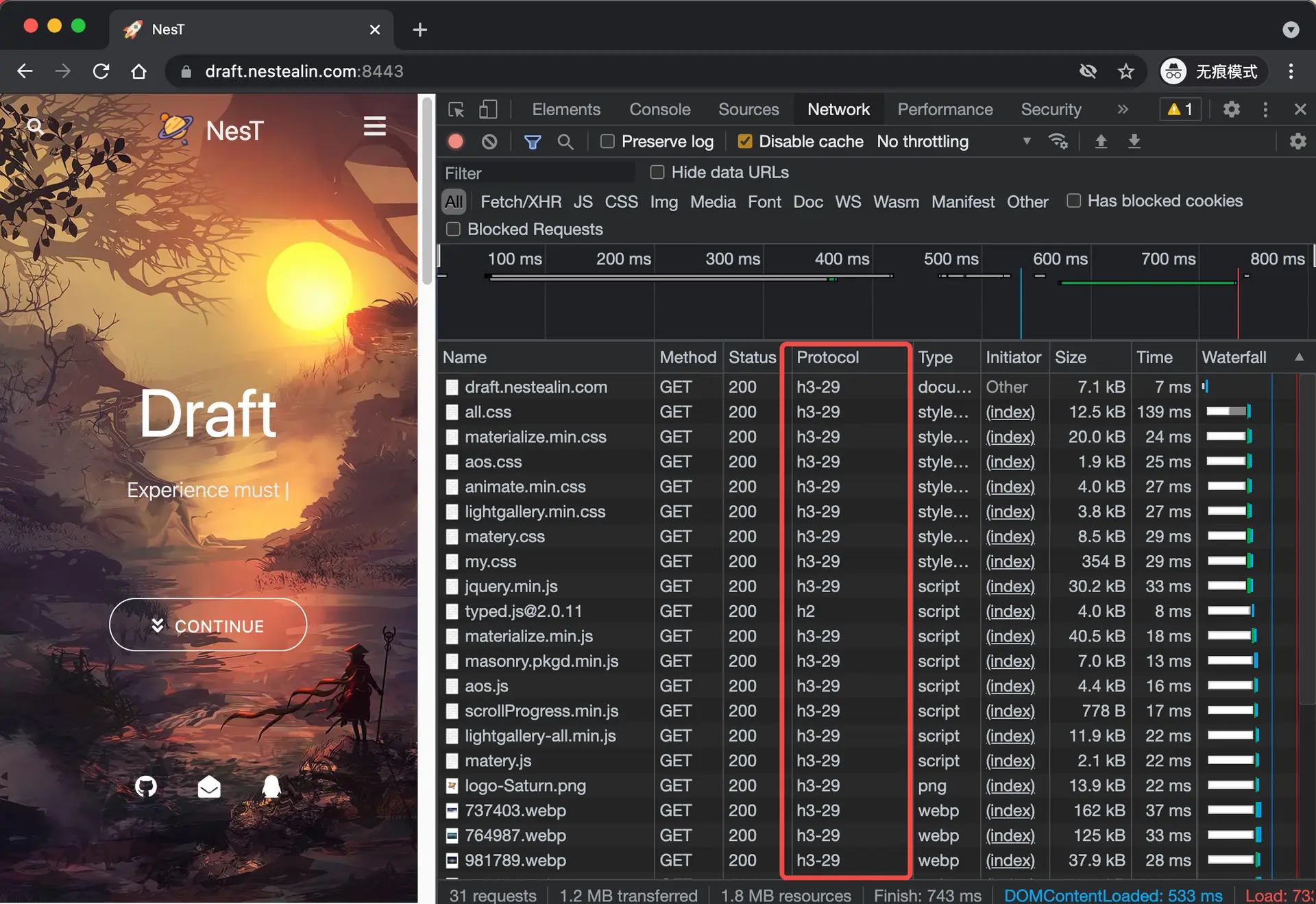Go to the home page icon
Viewport: 1316px width, 904px height.
click(139, 71)
